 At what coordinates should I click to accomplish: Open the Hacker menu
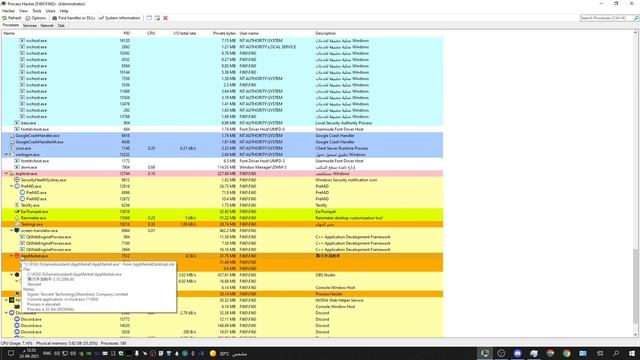[x=8, y=11]
